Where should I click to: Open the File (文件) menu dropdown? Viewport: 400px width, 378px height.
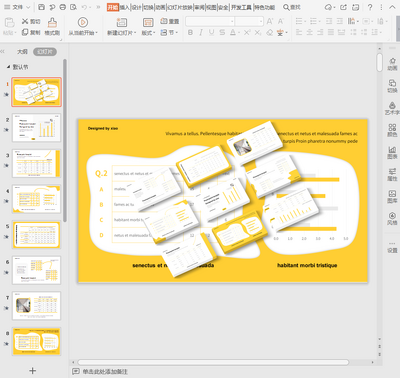pos(17,7)
